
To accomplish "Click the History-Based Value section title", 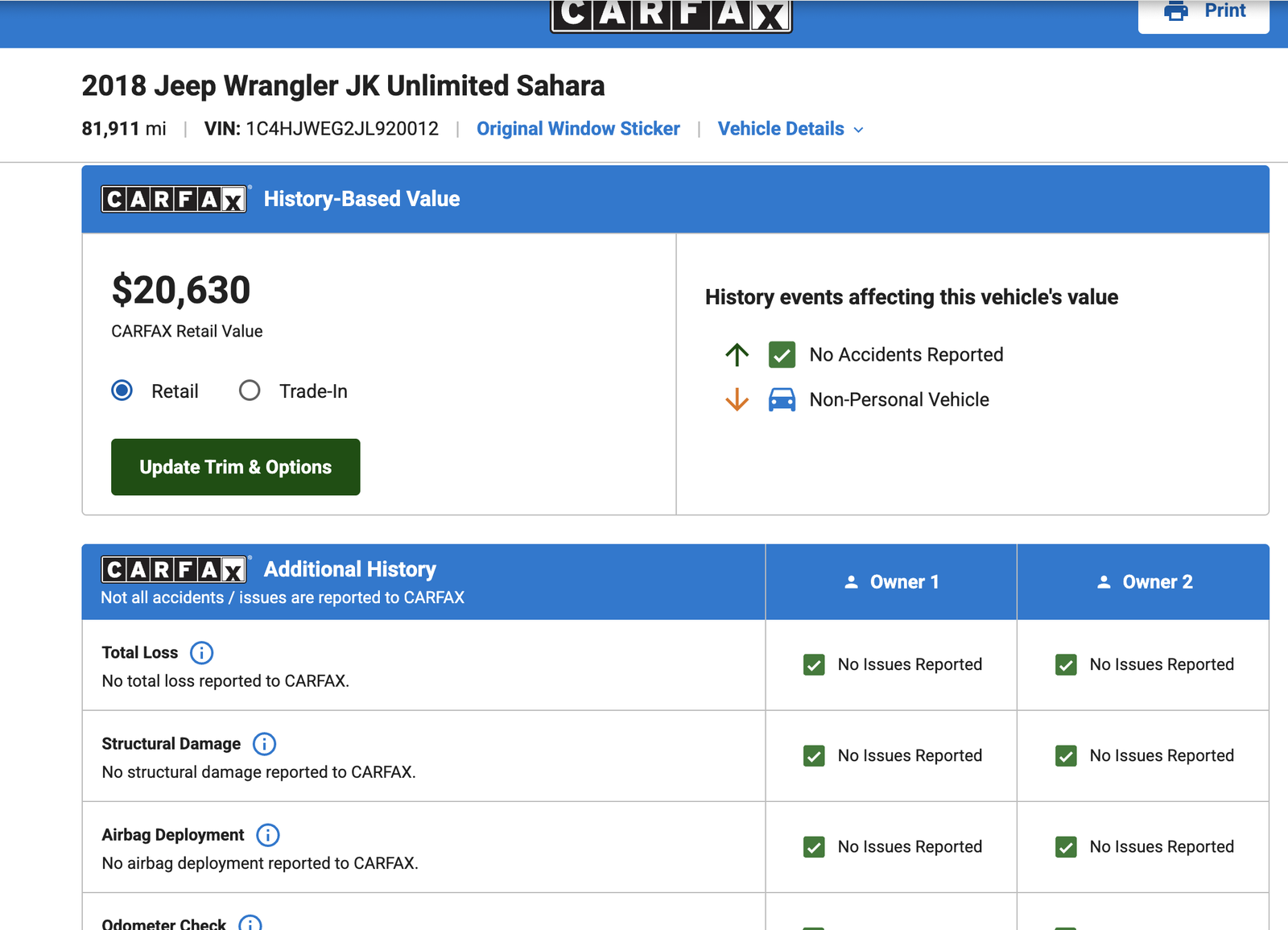I will [362, 199].
